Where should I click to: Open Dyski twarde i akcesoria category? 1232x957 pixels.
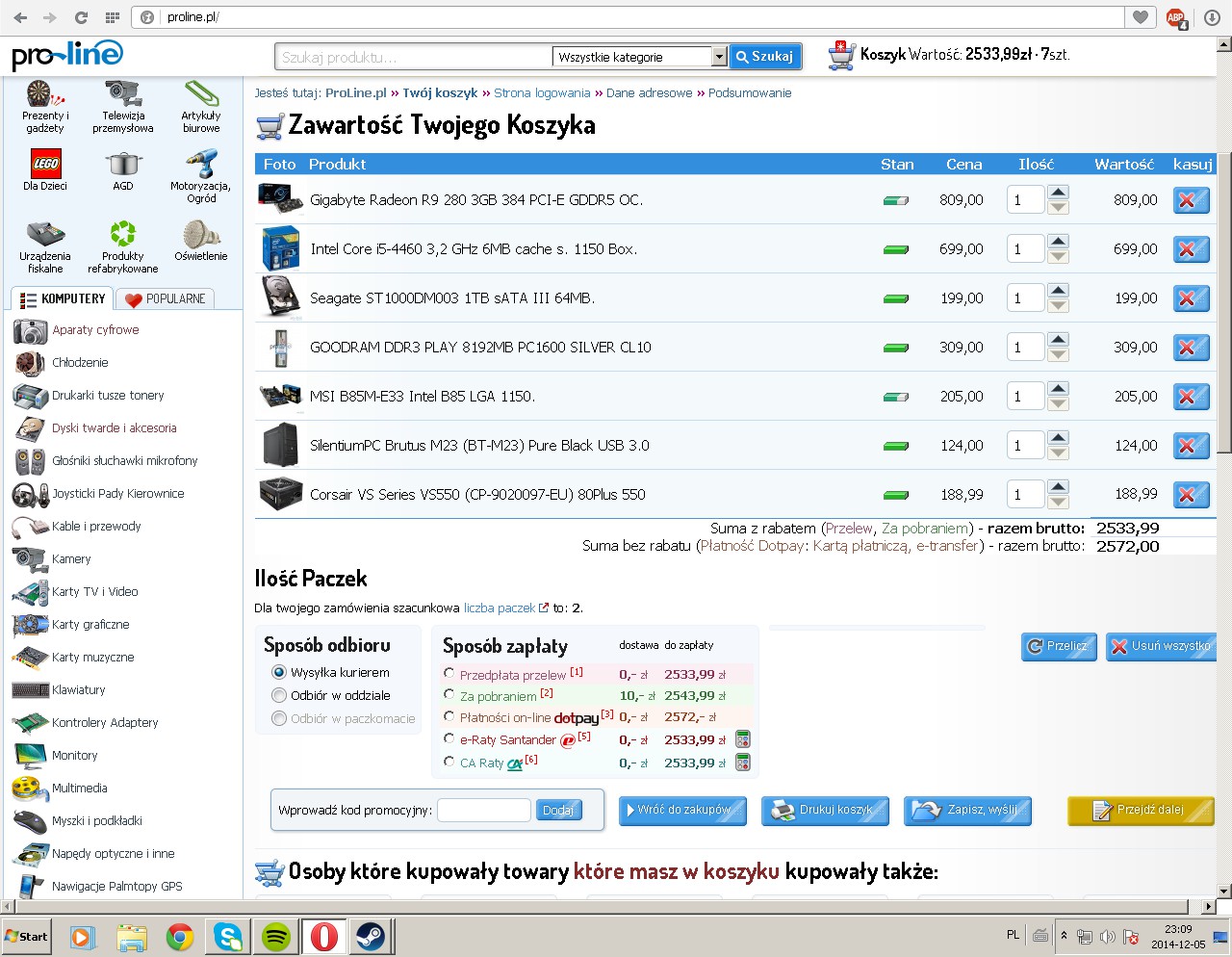point(115,428)
